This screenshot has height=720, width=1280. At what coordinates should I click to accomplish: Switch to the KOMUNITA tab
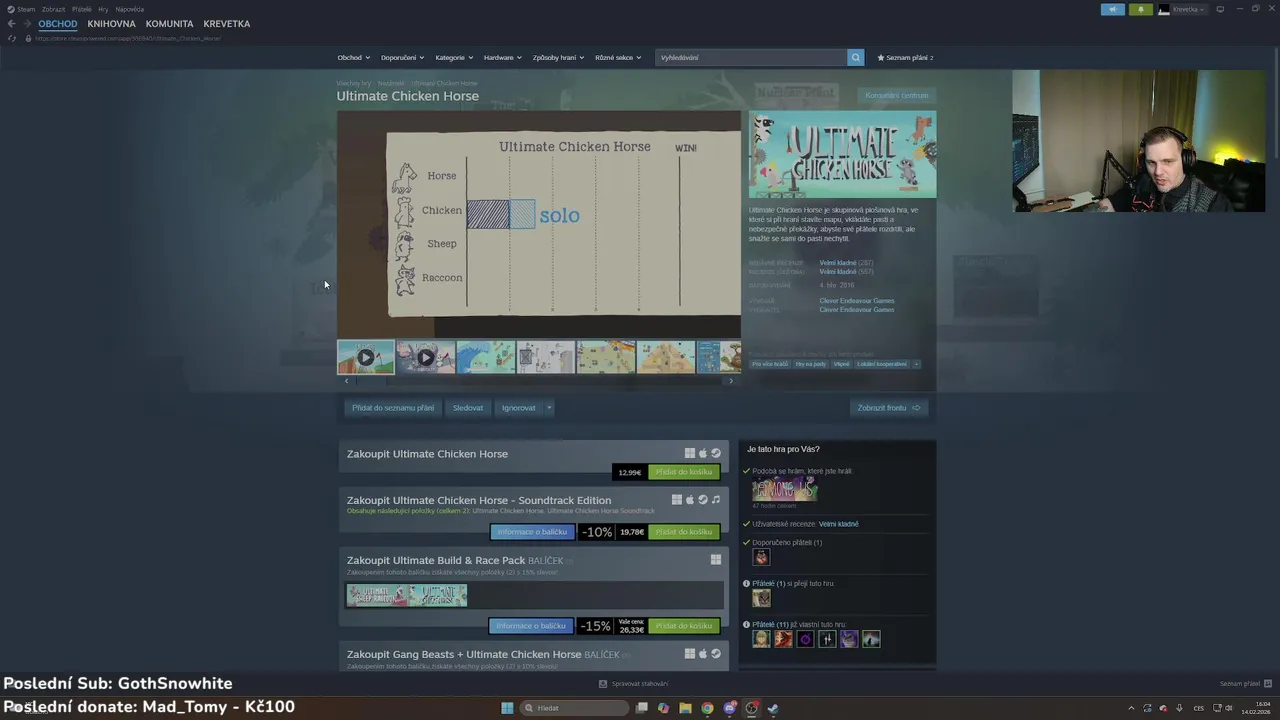[x=169, y=24]
